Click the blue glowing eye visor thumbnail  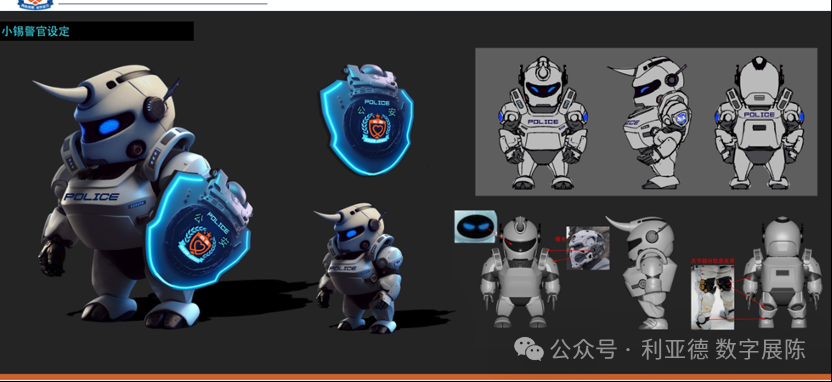pos(475,227)
